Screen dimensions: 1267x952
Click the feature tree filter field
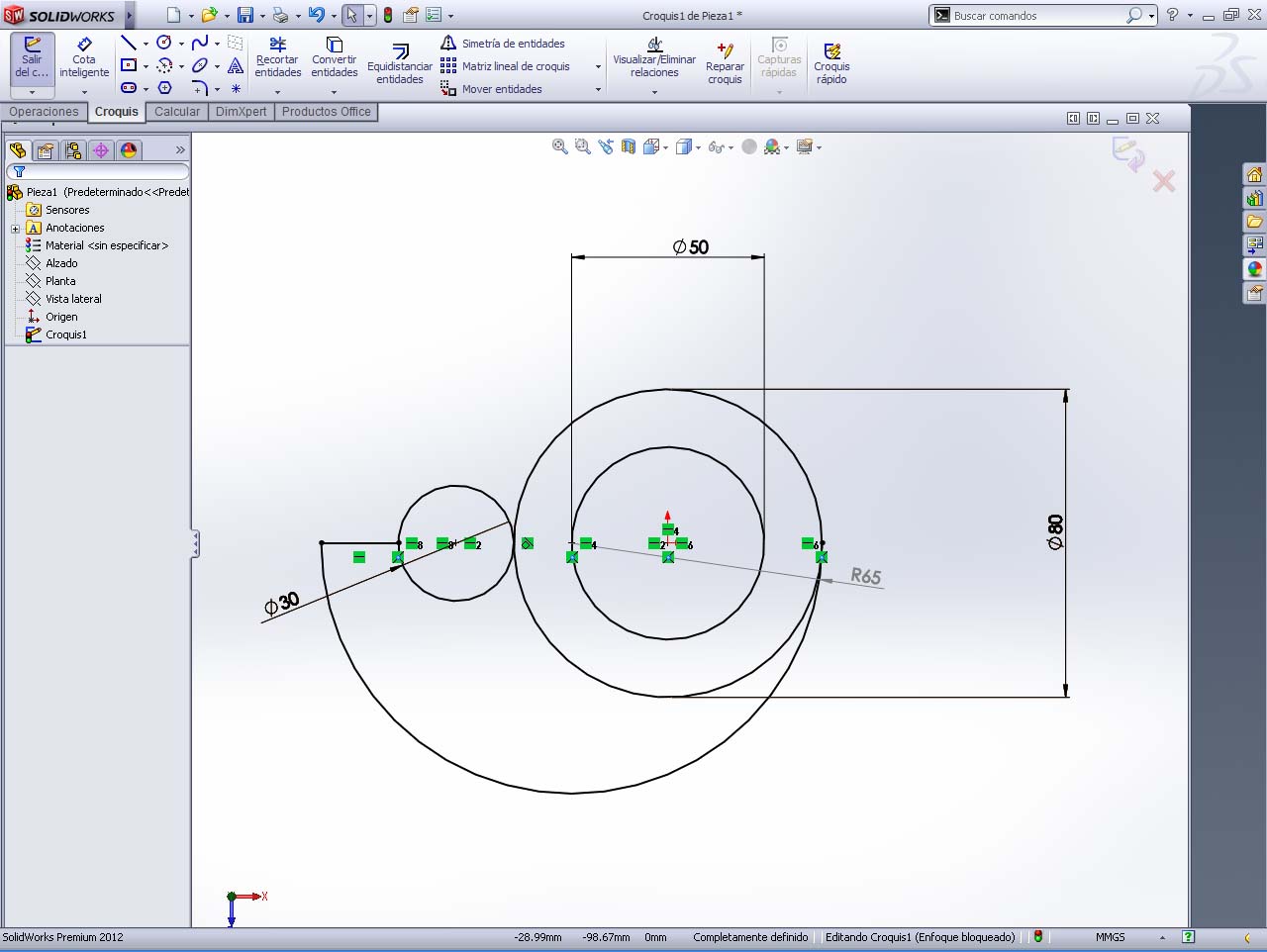click(97, 171)
